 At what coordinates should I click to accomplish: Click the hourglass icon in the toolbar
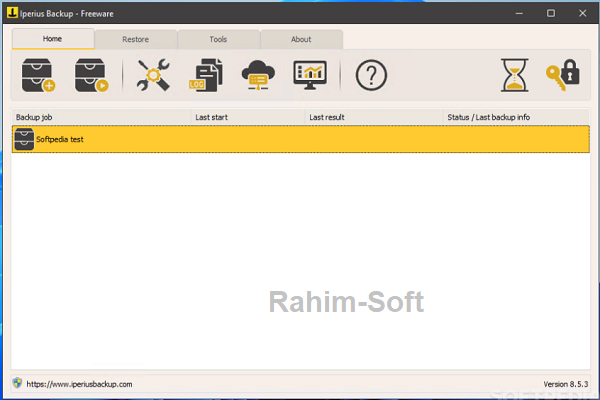[x=515, y=75]
